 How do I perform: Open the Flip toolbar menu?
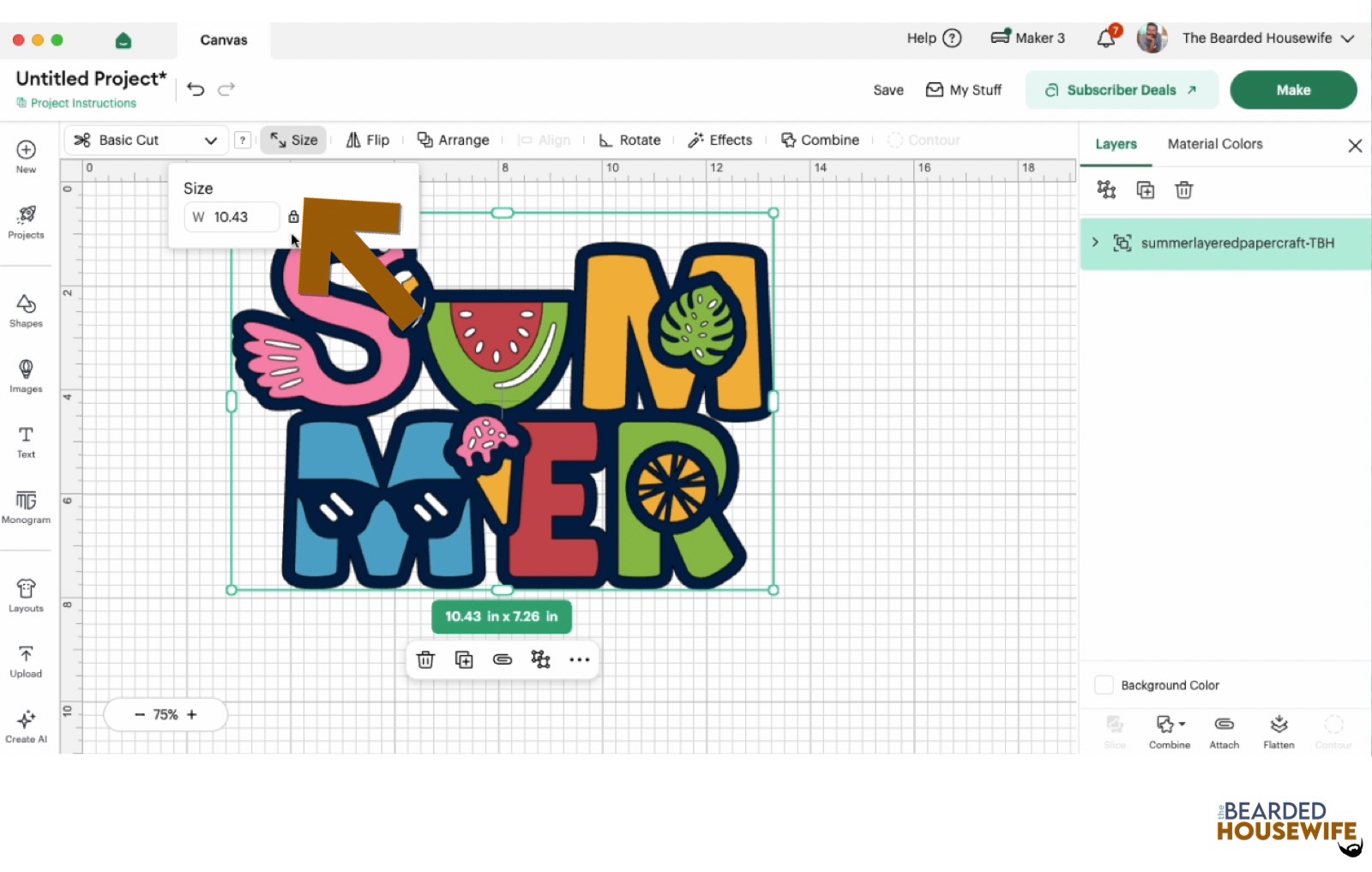368,140
